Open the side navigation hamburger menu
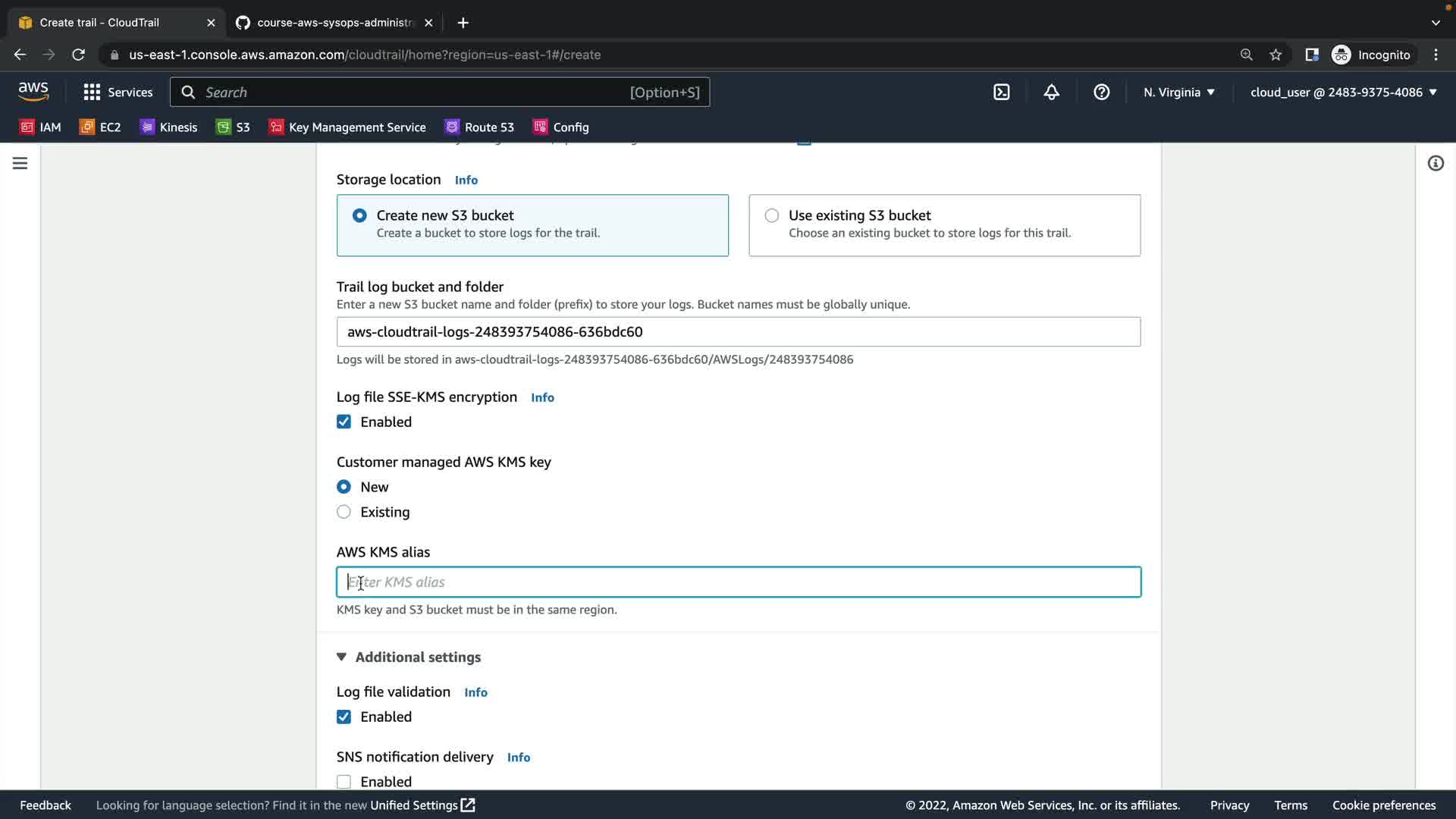1456x819 pixels. [x=20, y=163]
